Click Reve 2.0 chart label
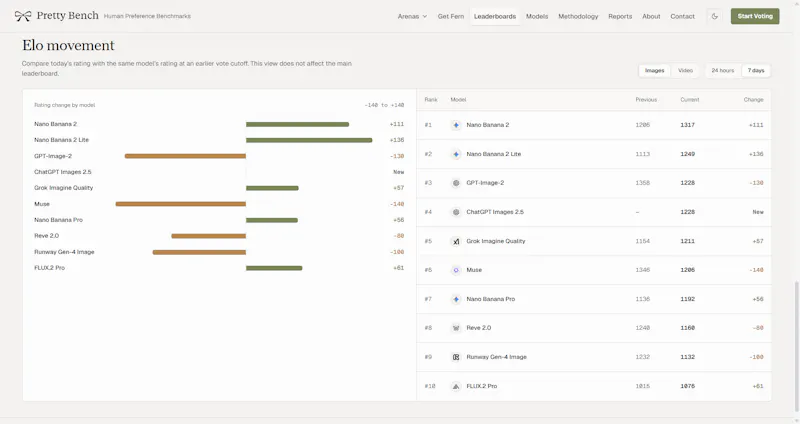This screenshot has height=424, width=800. tap(46, 236)
